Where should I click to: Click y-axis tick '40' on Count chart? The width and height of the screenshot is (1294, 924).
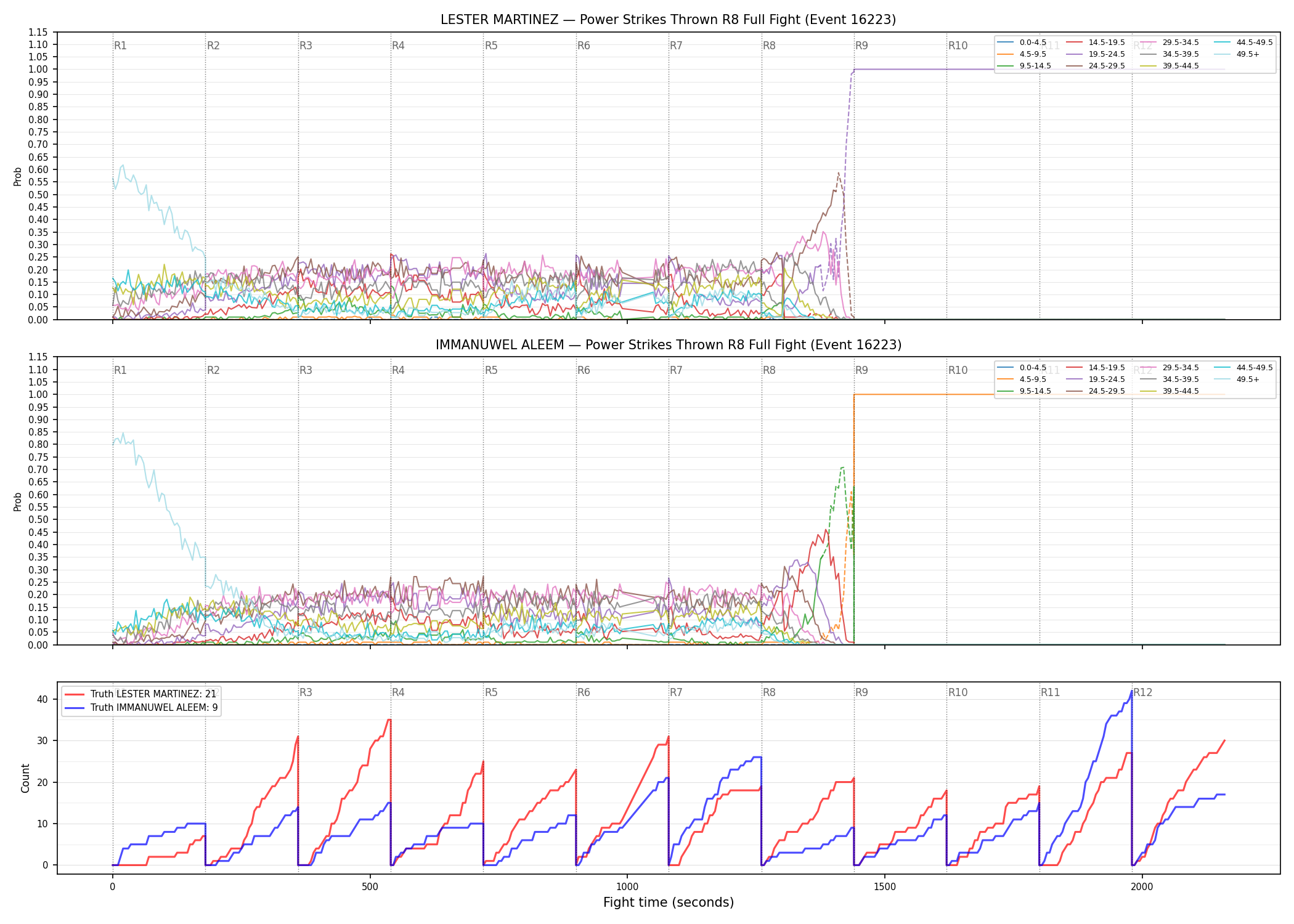43,699
